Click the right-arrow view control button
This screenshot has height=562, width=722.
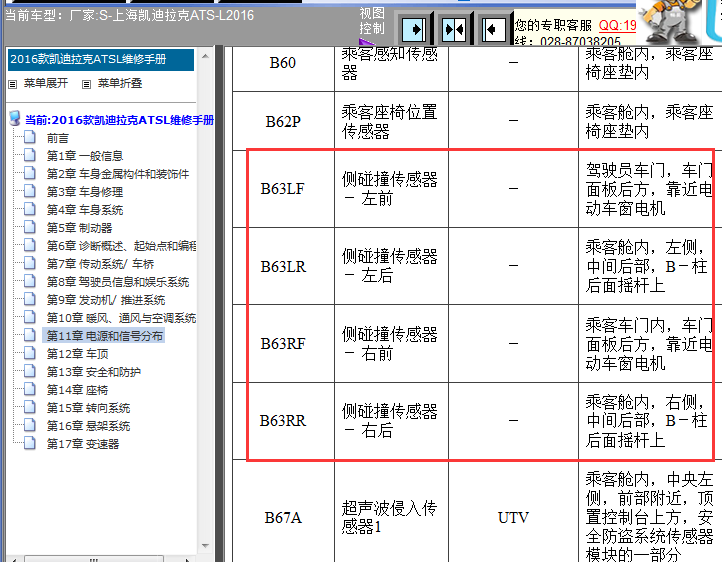click(413, 30)
